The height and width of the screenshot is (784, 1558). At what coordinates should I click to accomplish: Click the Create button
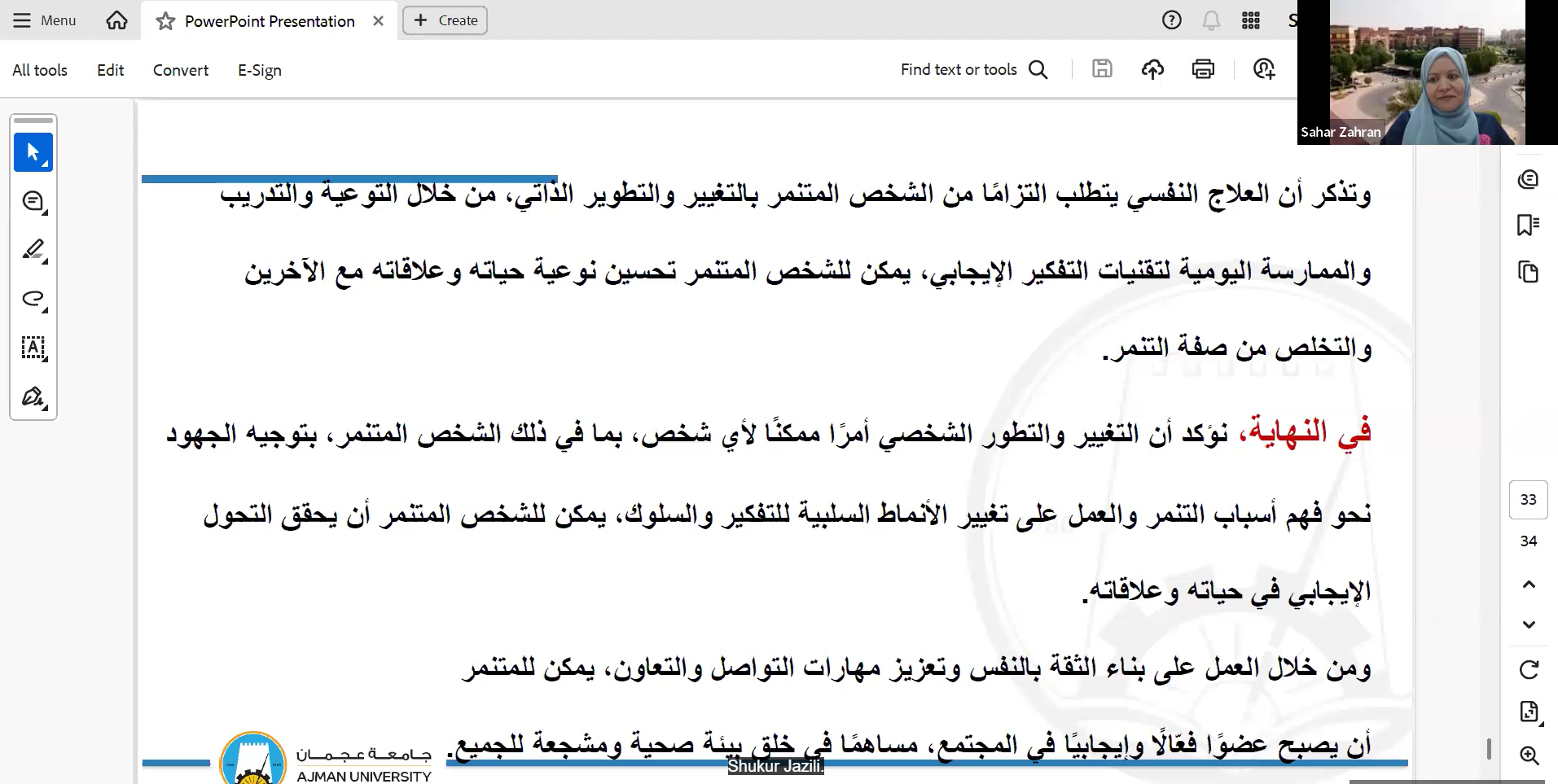(445, 20)
